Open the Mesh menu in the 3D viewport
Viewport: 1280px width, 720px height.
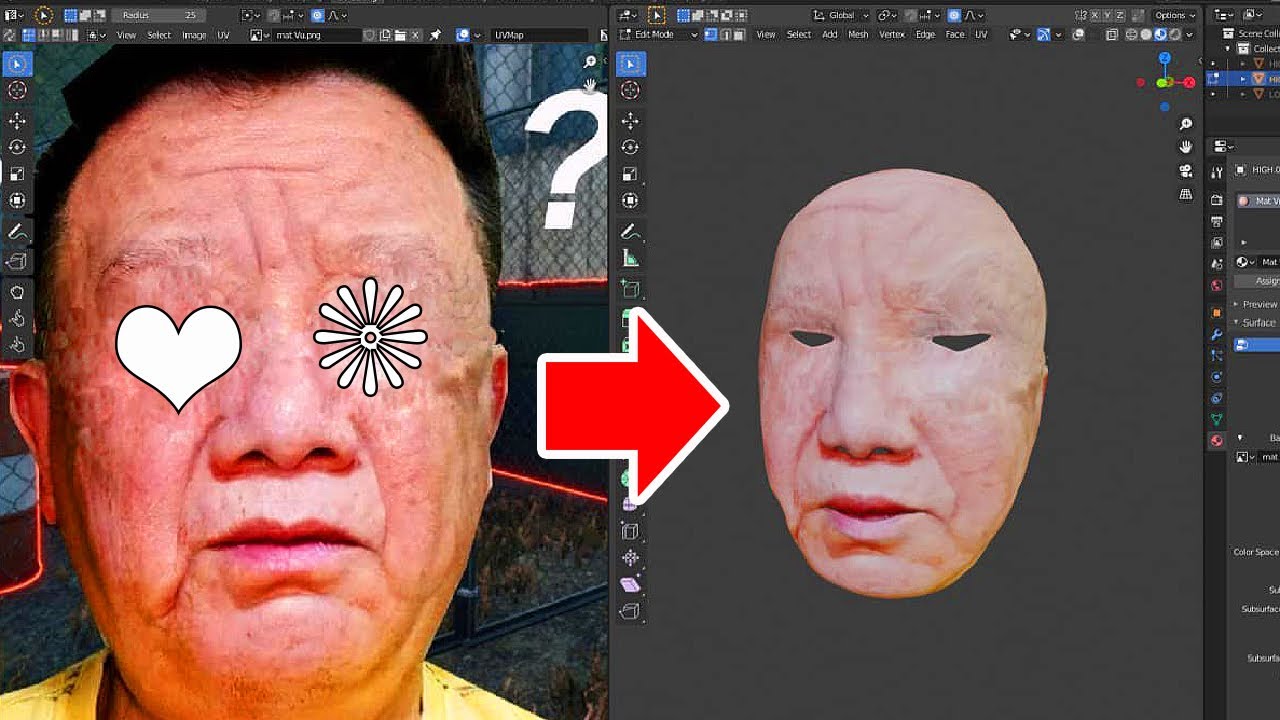coord(858,34)
